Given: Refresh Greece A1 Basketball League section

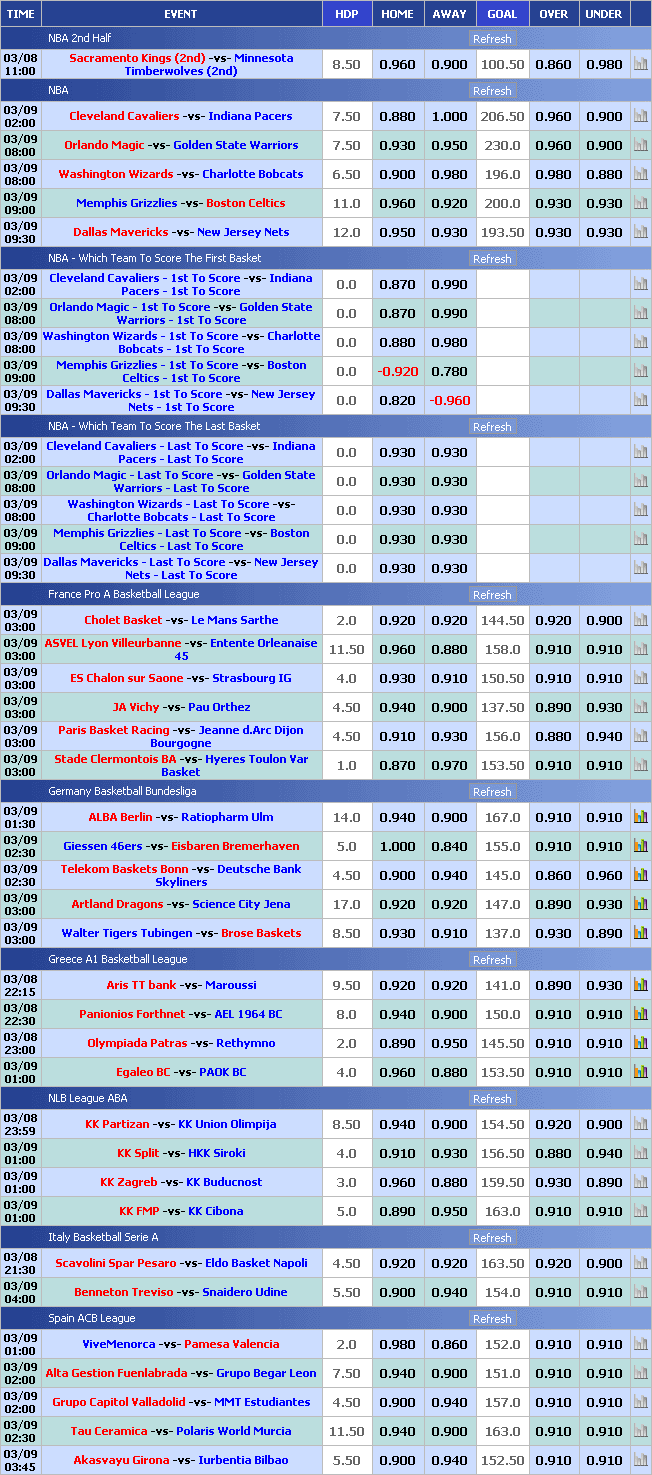Looking at the screenshot, I should (x=492, y=960).
